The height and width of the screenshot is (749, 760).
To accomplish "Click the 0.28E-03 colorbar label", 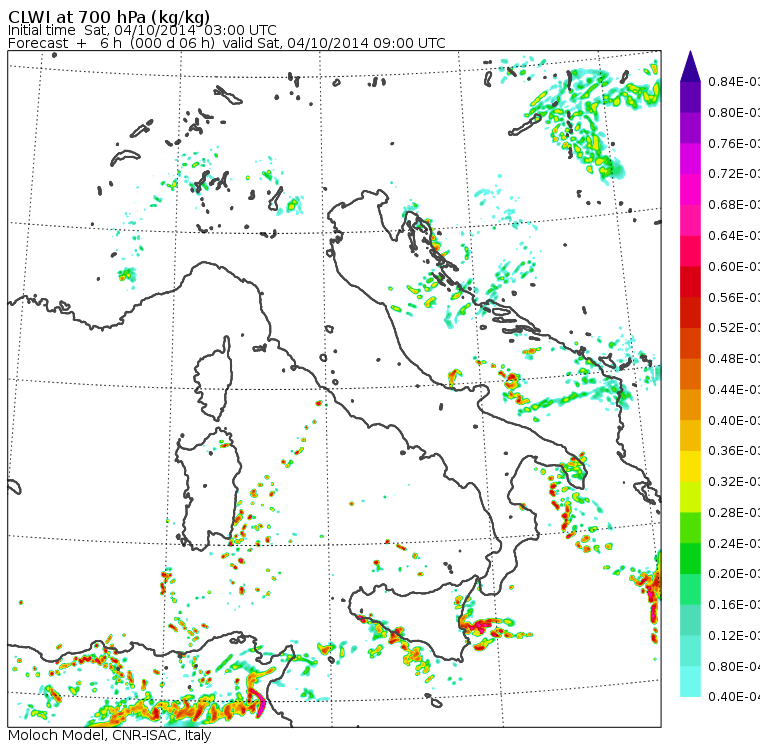I will click(734, 512).
